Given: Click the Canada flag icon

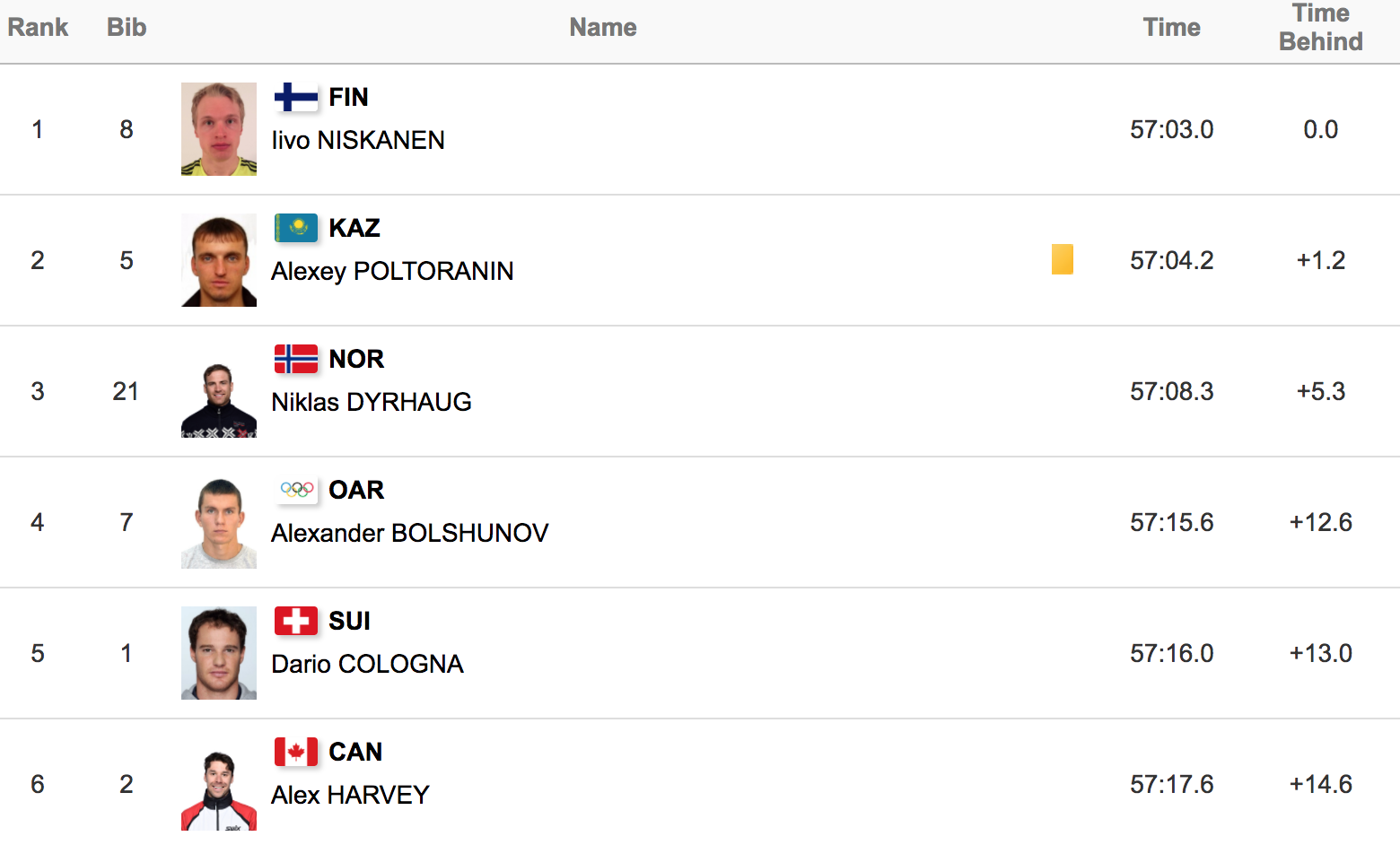Looking at the screenshot, I should click(x=296, y=752).
